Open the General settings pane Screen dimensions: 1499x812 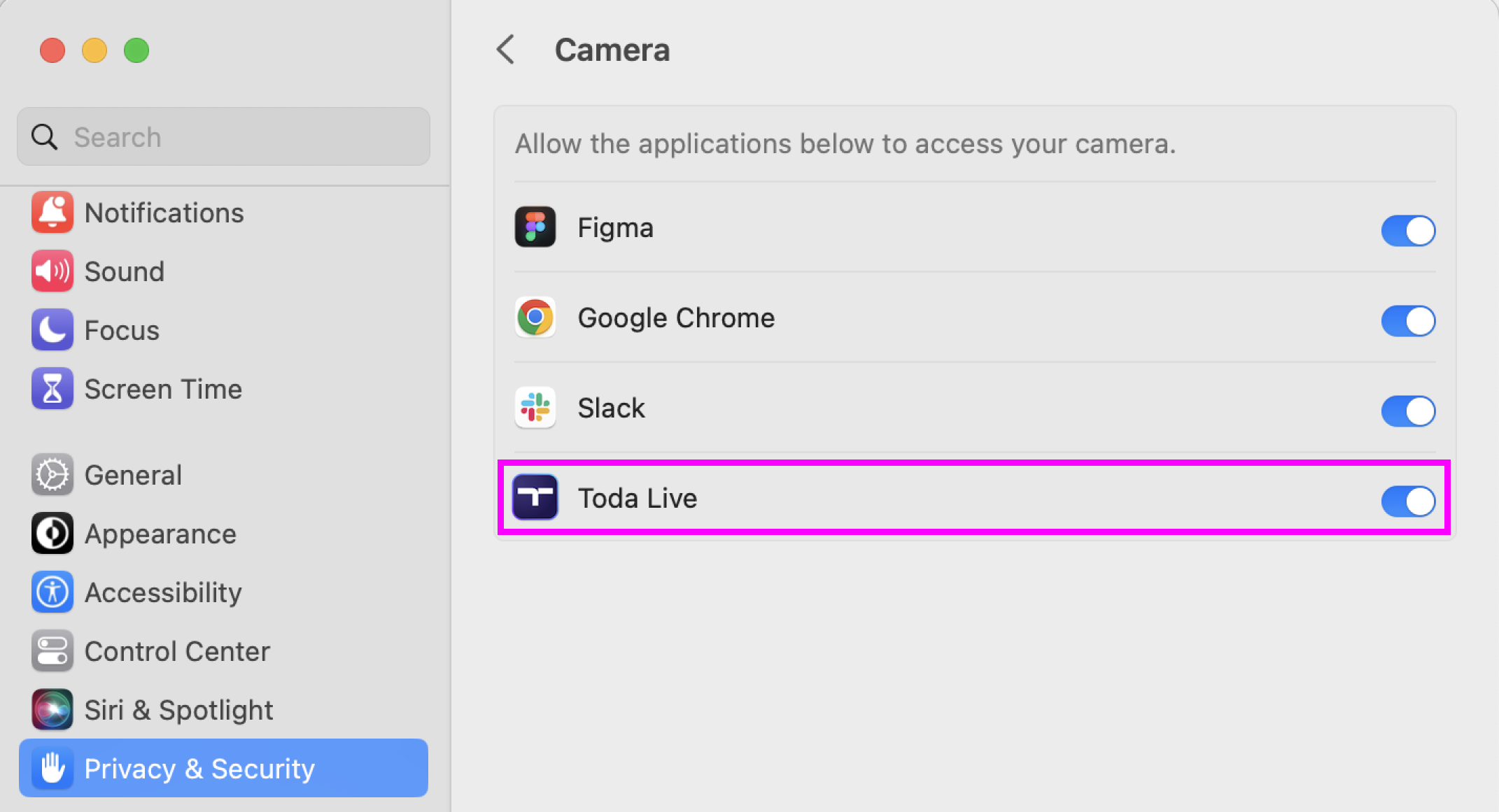pyautogui.click(x=133, y=476)
